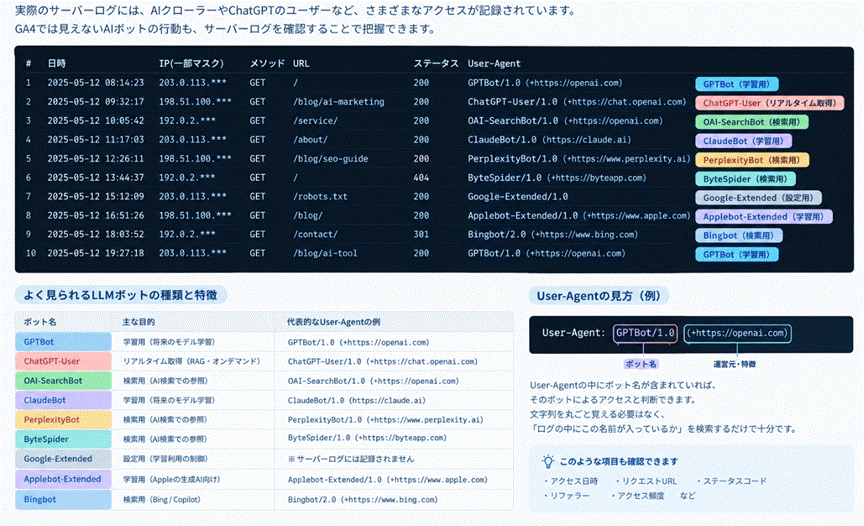Click the /blog/ai-marketing URL cell
This screenshot has height=526, width=864.
[339, 102]
